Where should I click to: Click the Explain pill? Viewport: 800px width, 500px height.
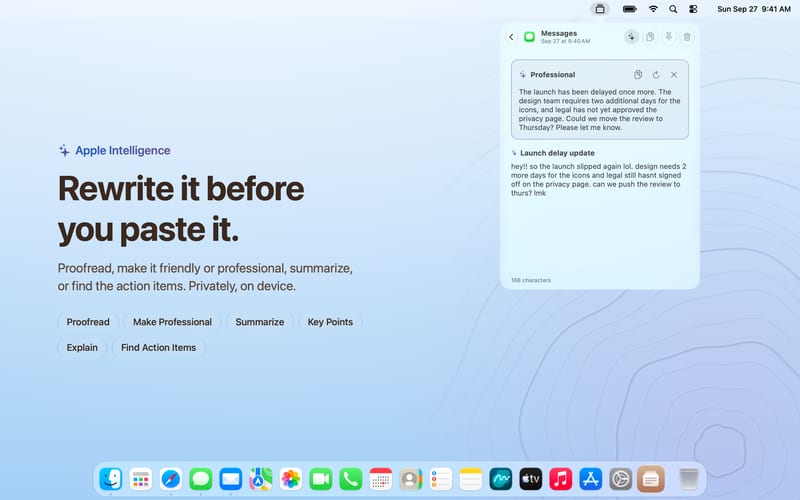[82, 347]
